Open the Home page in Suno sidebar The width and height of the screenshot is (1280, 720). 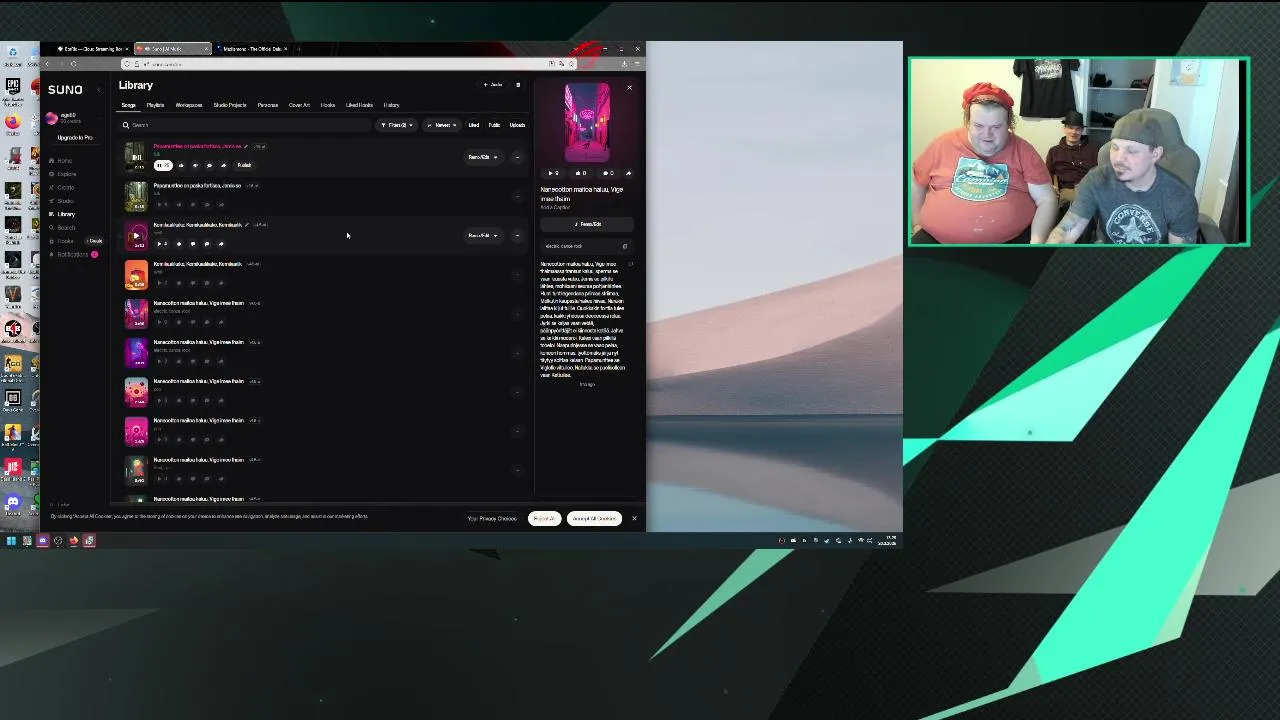[64, 160]
